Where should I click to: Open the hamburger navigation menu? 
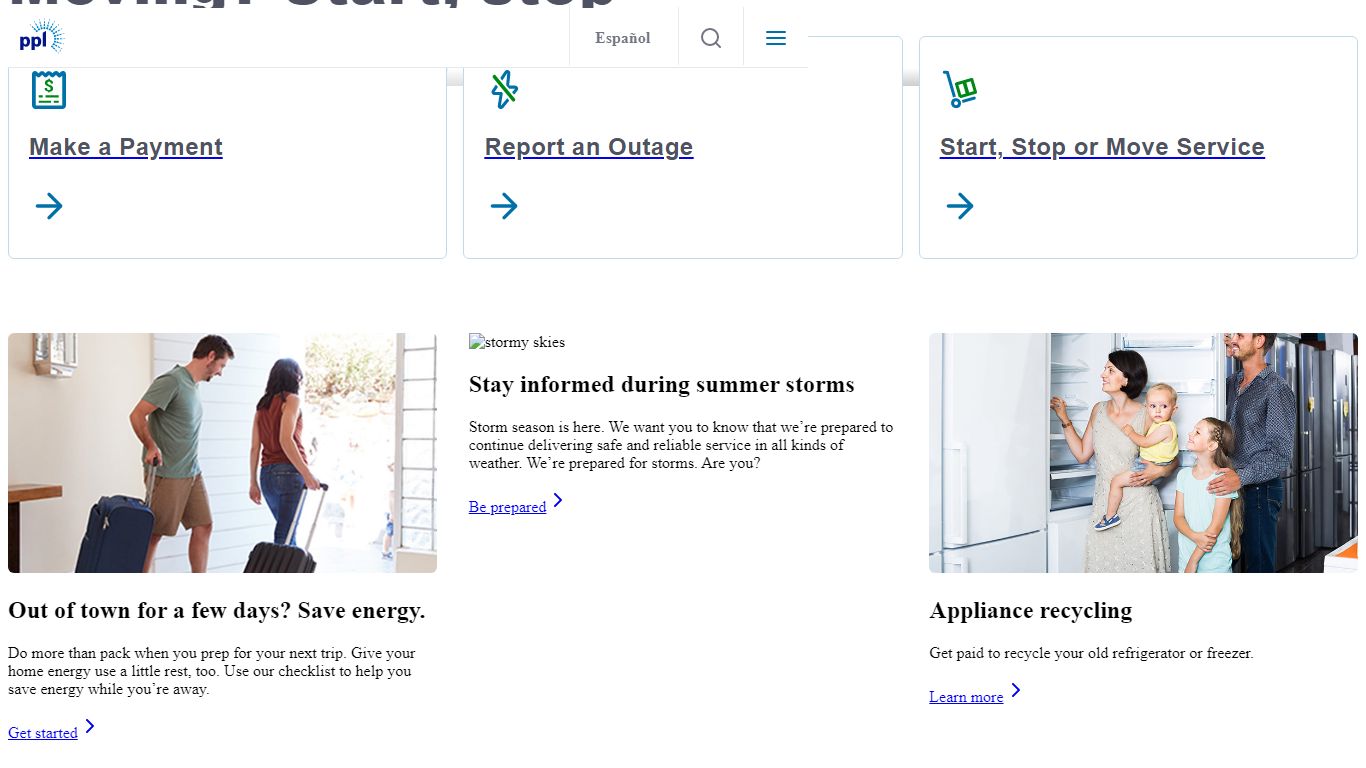pos(776,38)
